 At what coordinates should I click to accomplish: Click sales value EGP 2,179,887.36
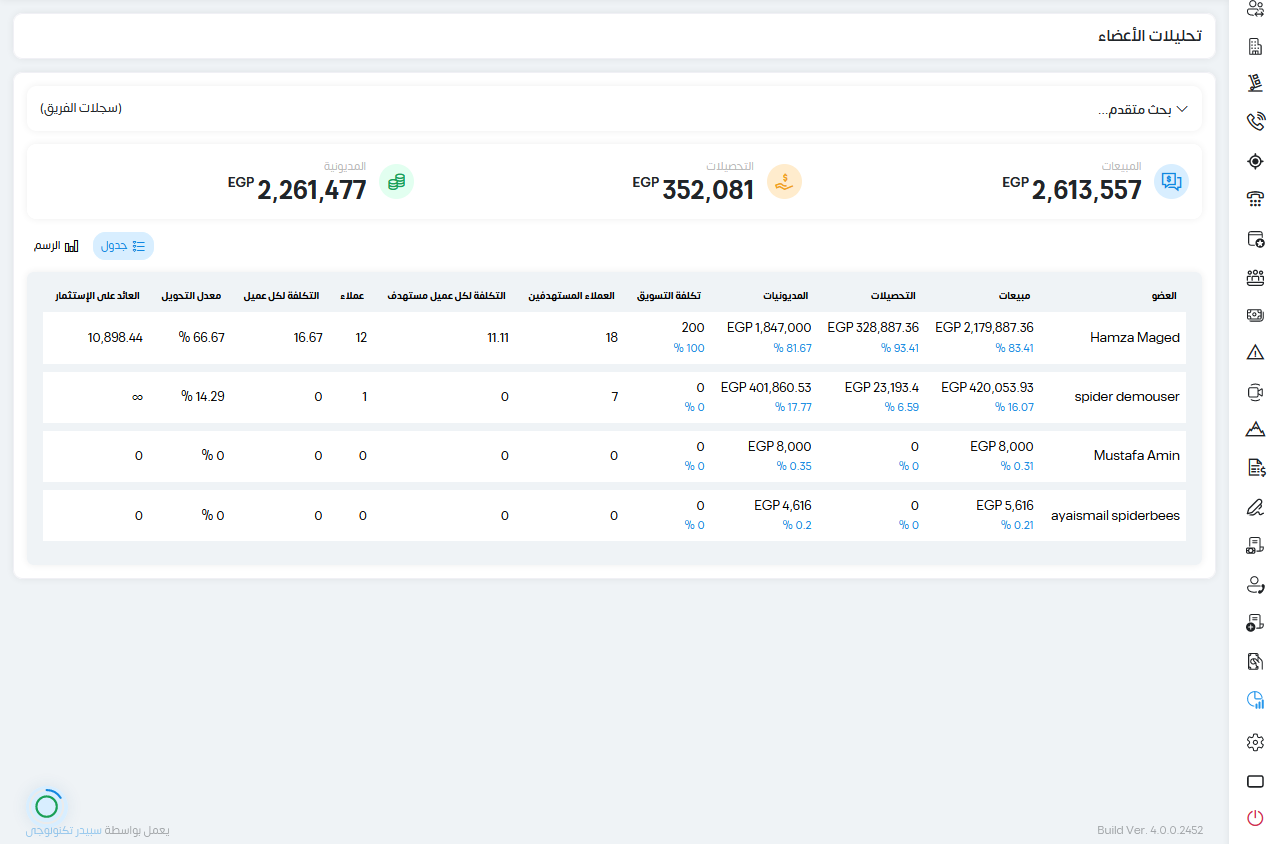pyautogui.click(x=984, y=328)
